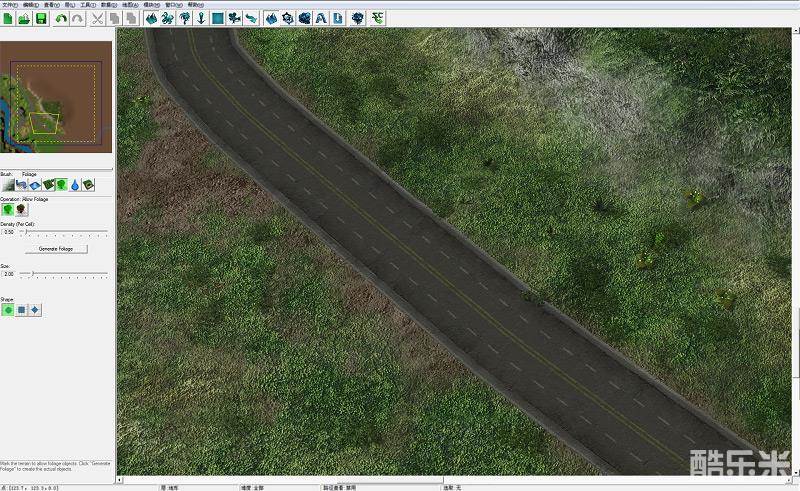
Task: Click the Cut scissors icon
Action: coord(97,18)
